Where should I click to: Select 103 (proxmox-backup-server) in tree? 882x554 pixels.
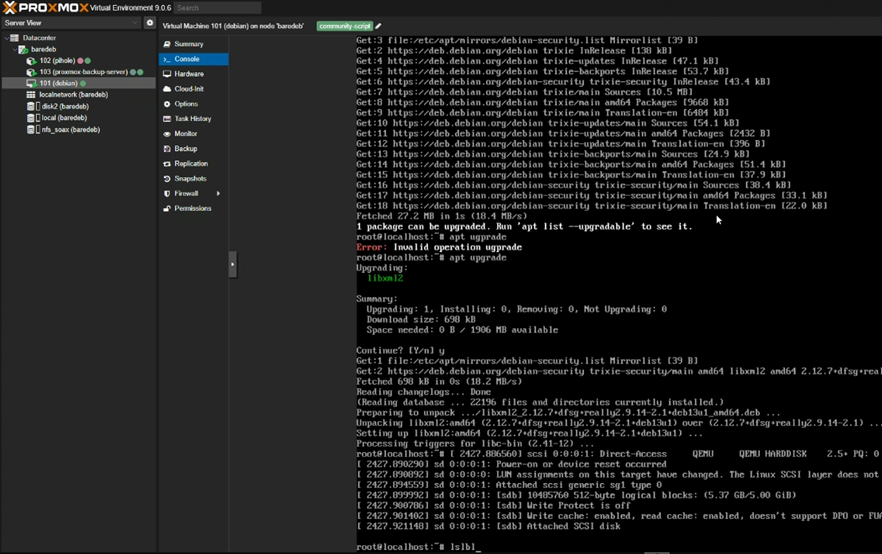[x=83, y=72]
